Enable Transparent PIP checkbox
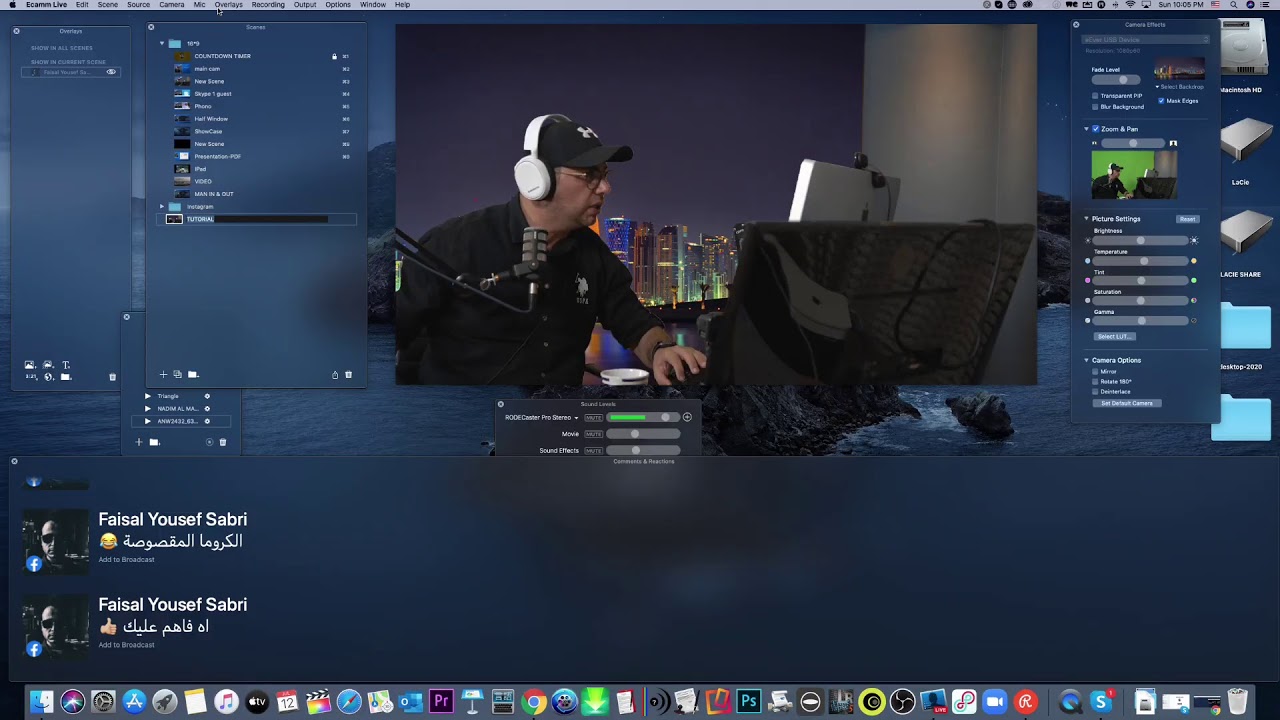This screenshot has height=720, width=1280. click(1095, 96)
